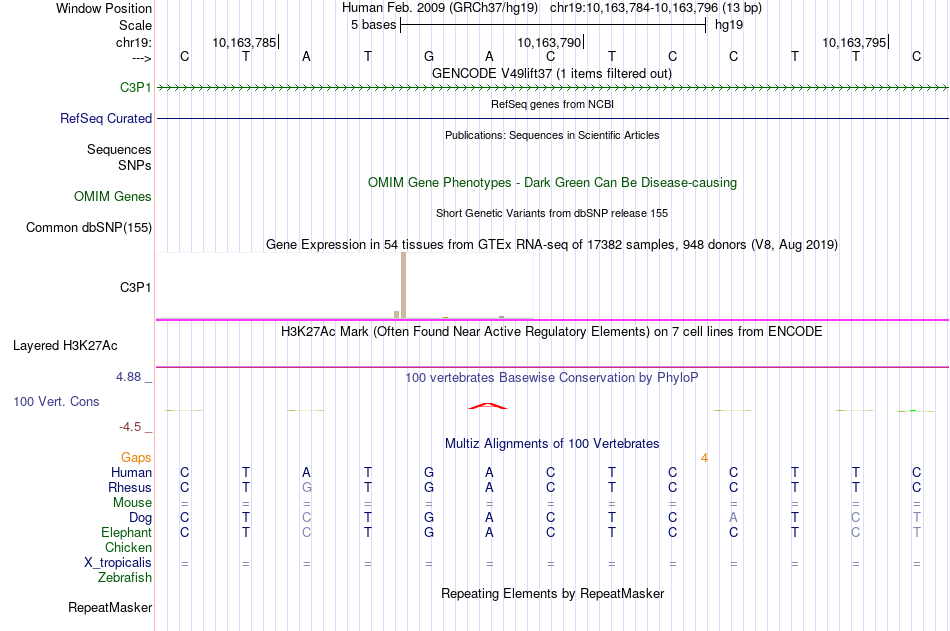Open Gene Expression in 54 tissues title
Image resolution: width=950 pixels, height=631 pixels.
pyautogui.click(x=552, y=244)
